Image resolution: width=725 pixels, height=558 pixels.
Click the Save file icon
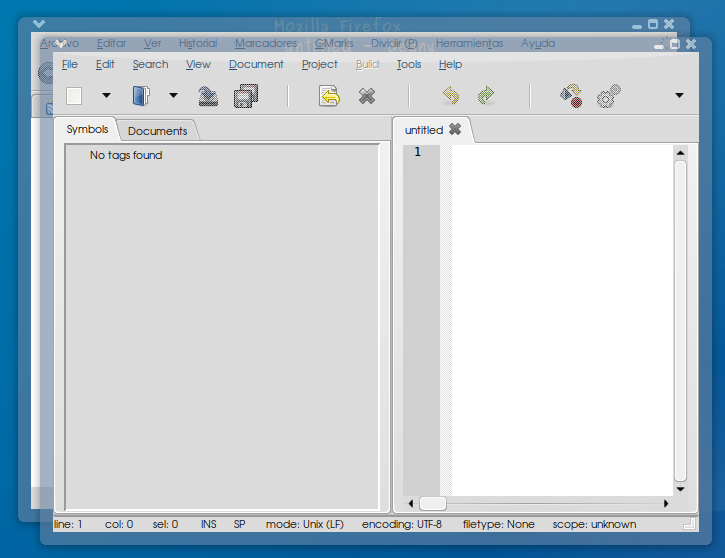208,96
